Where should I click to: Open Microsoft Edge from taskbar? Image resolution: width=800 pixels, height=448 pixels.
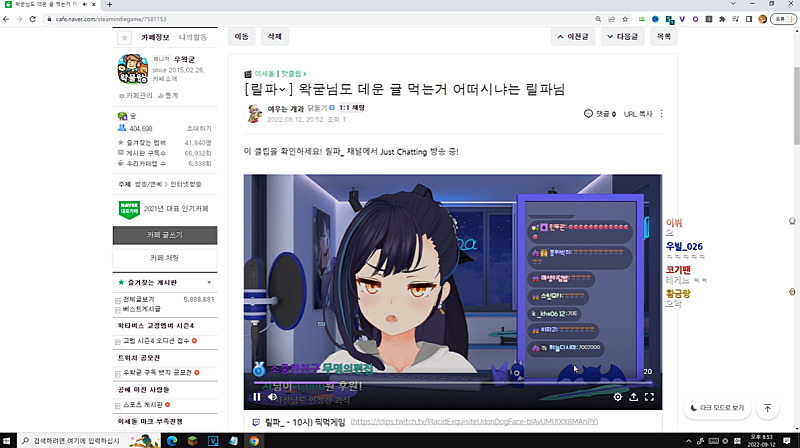(172, 441)
